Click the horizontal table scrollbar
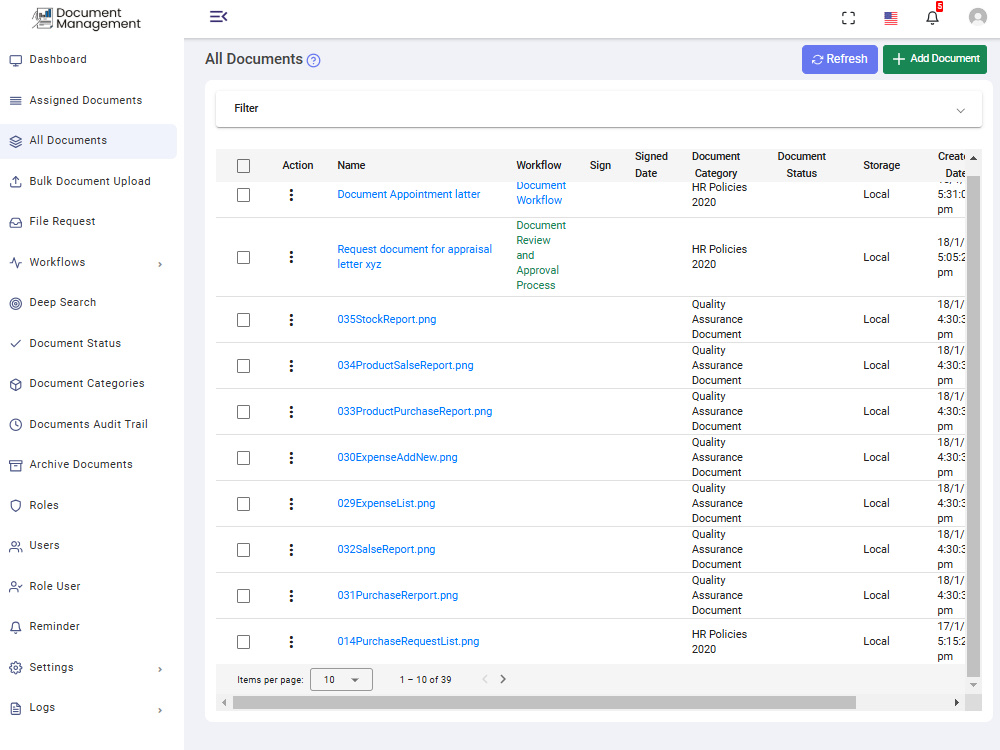The height and width of the screenshot is (750, 1000). pyautogui.click(x=544, y=702)
